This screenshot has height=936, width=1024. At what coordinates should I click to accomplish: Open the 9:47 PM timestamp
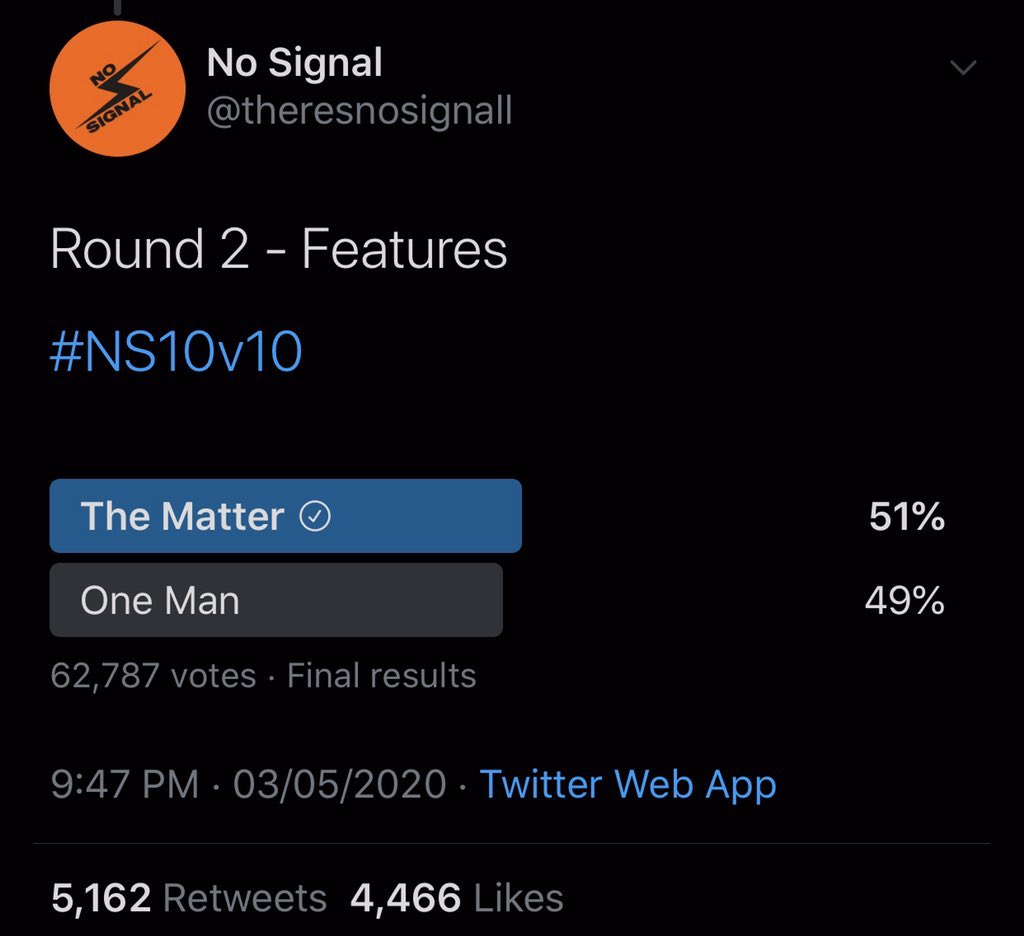click(124, 784)
